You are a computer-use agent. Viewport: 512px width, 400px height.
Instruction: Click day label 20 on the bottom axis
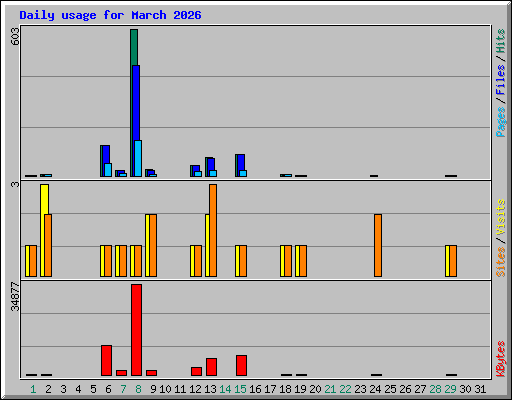click(315, 389)
